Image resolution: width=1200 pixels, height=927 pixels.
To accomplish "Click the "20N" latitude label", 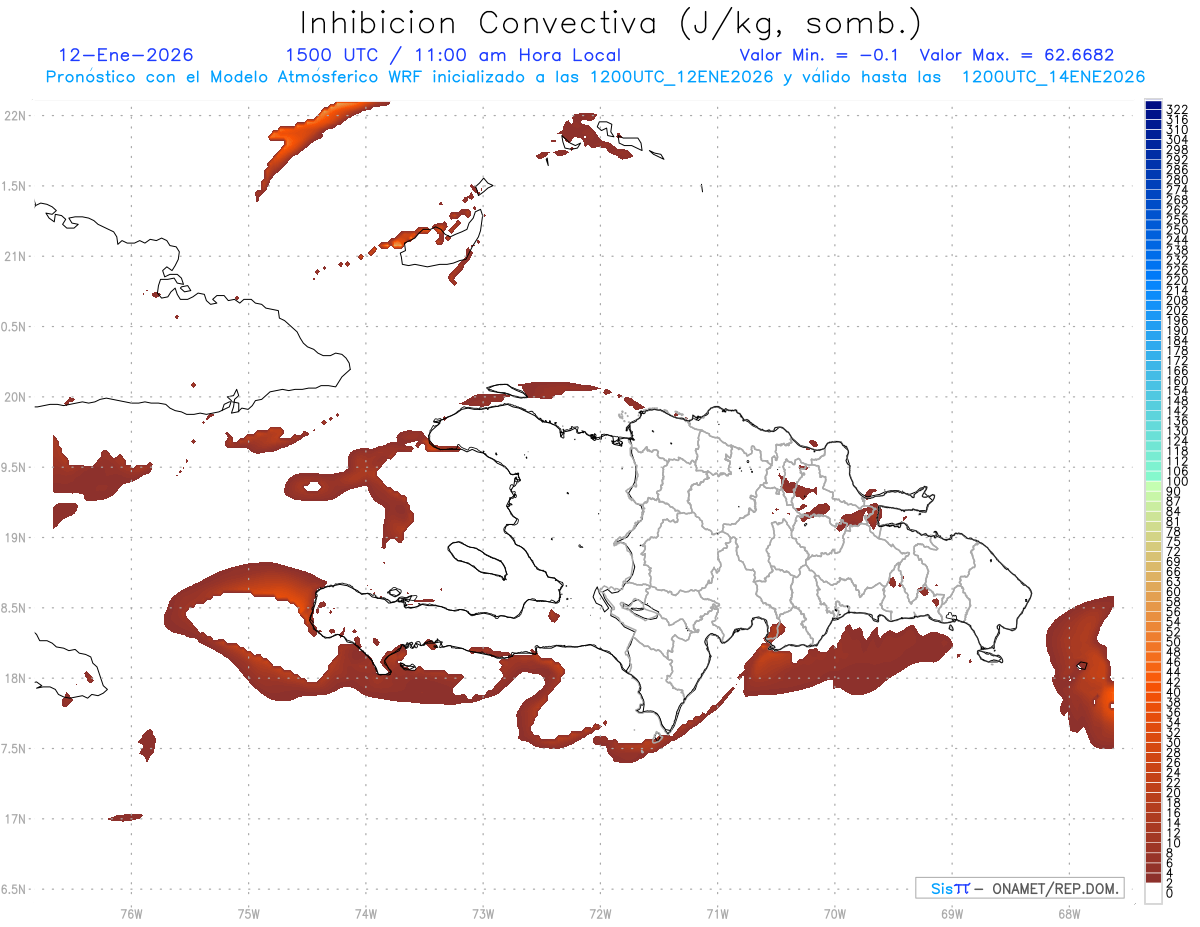I will pyautogui.click(x=14, y=397).
